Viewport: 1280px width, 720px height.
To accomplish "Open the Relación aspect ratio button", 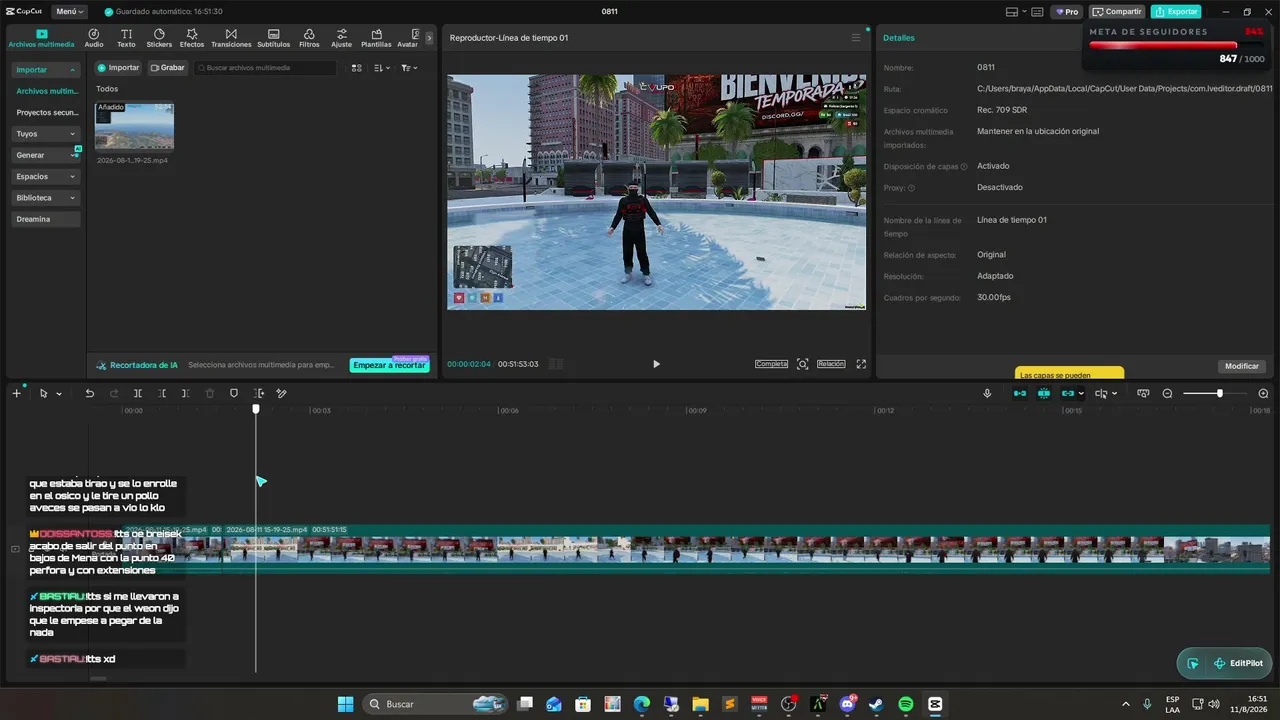I will click(831, 364).
